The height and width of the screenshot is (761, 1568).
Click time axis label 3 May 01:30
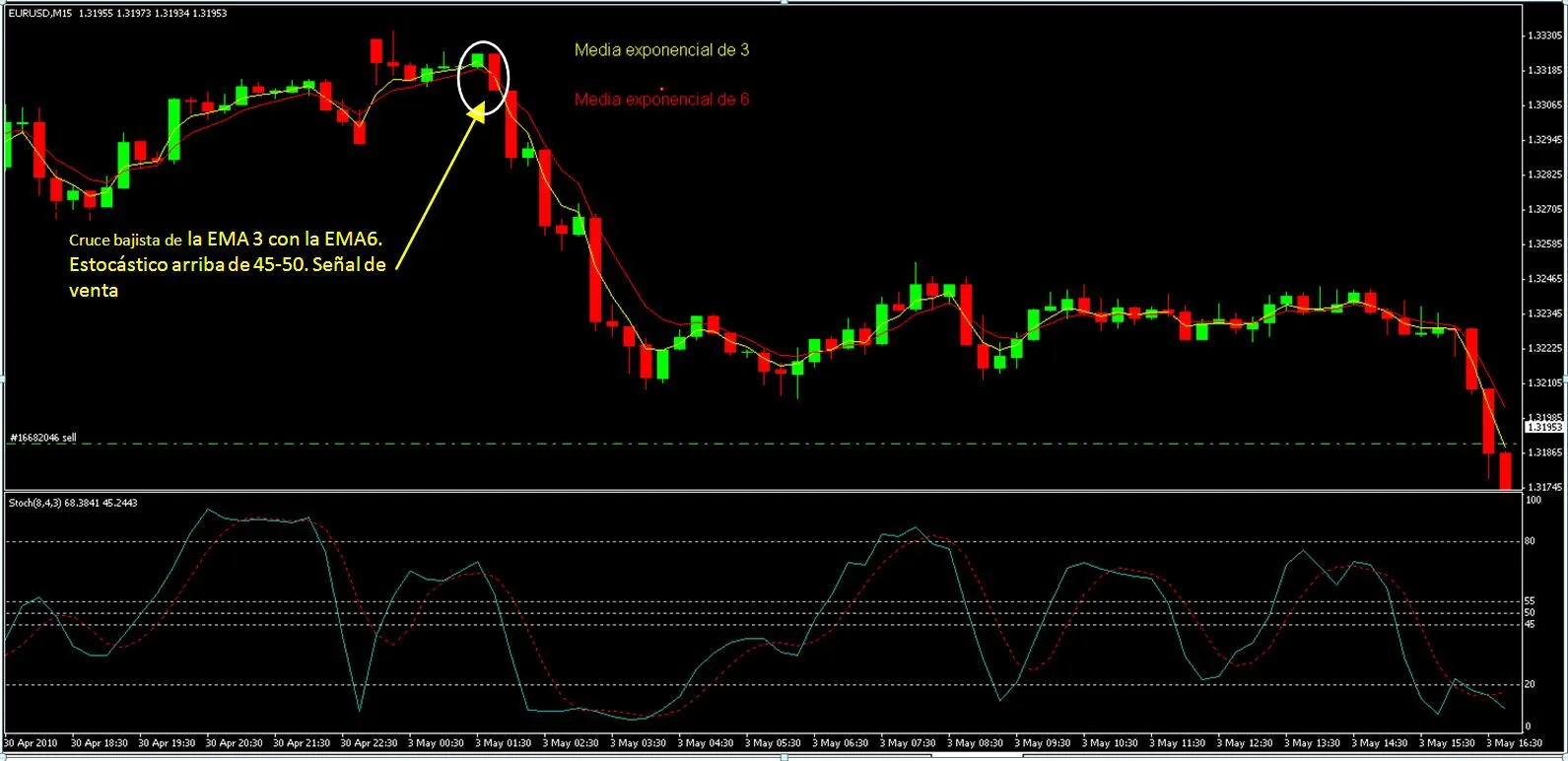(504, 743)
